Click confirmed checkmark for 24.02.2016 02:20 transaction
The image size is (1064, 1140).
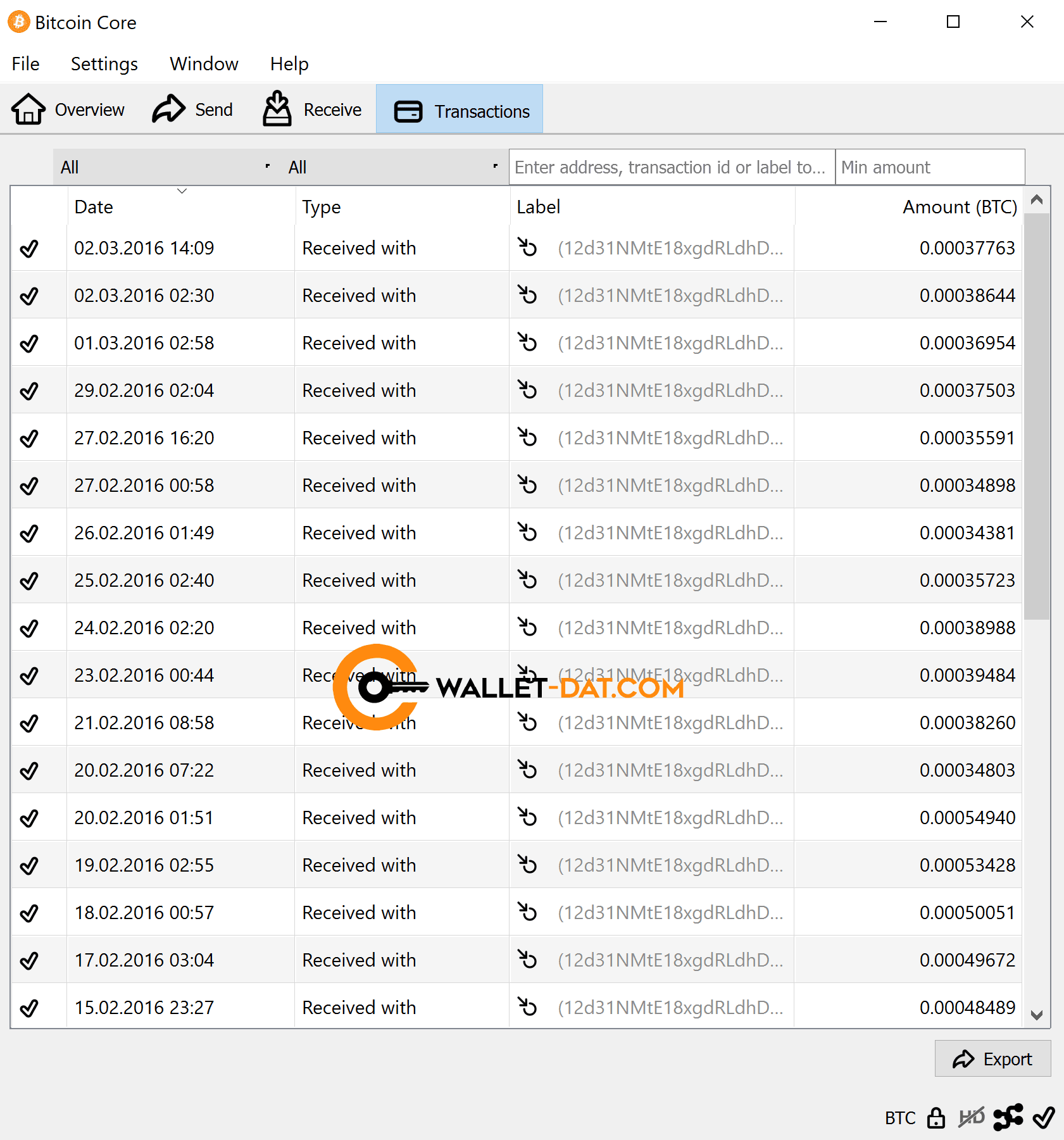click(29, 628)
